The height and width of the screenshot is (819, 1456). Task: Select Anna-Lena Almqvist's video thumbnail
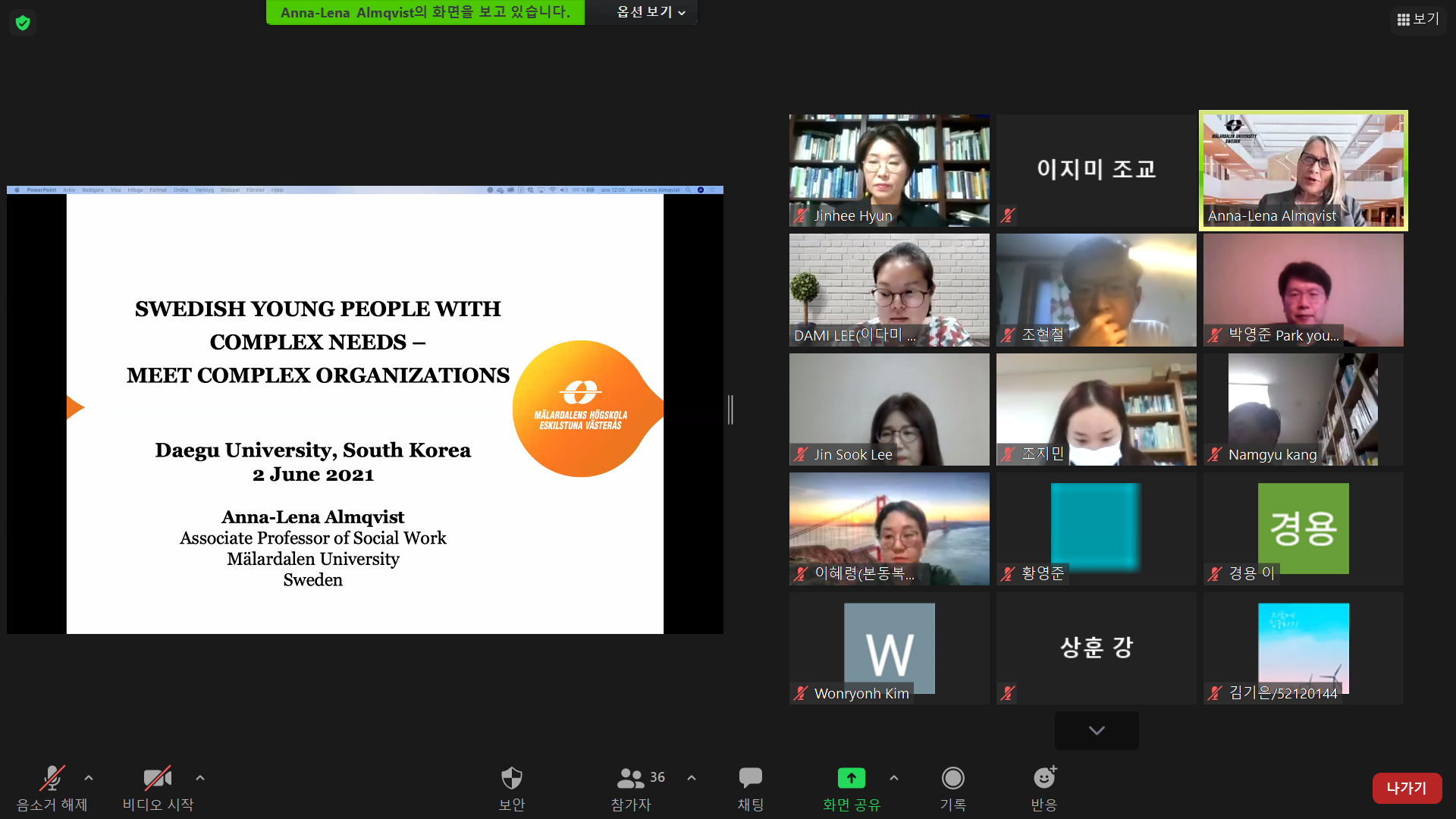pyautogui.click(x=1303, y=170)
